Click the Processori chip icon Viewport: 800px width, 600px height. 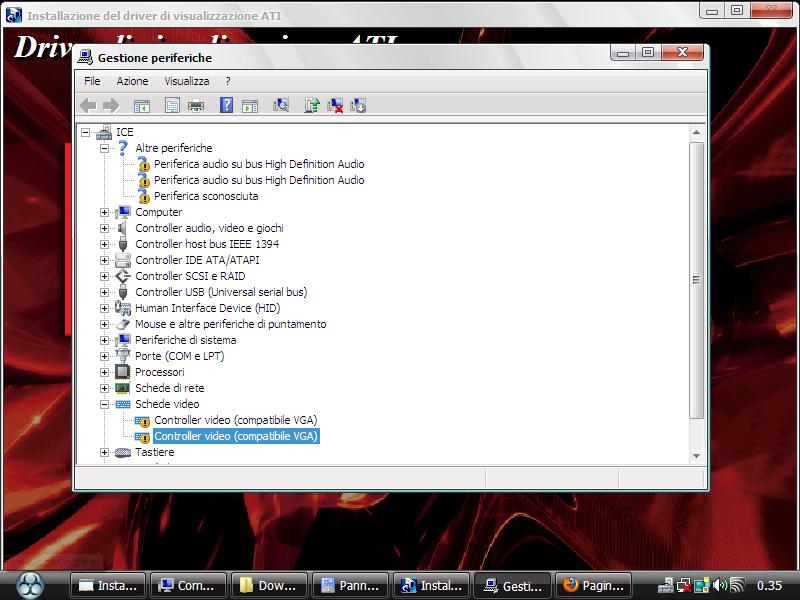click(x=122, y=372)
